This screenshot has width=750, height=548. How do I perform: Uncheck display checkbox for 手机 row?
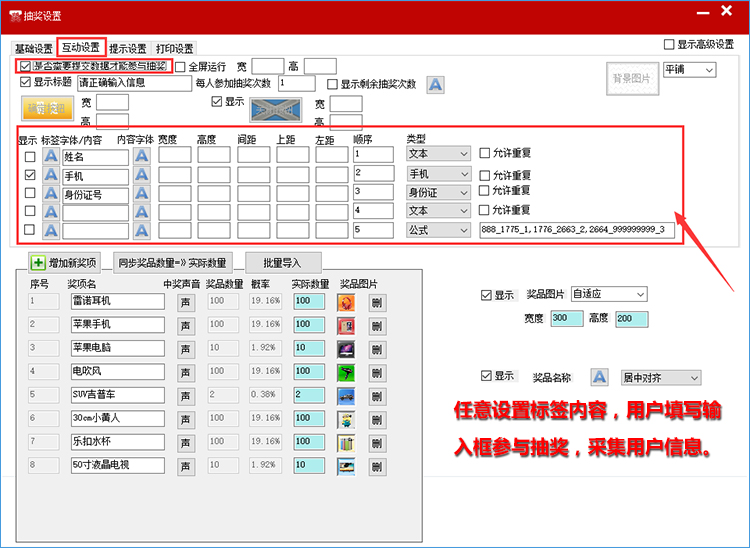(30, 175)
